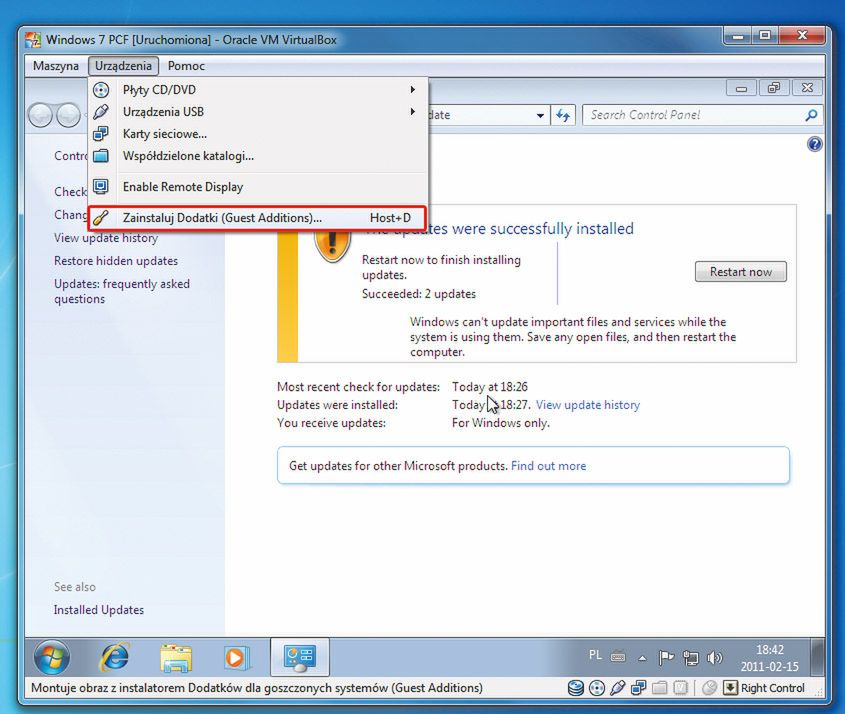Click the Control Panel taskbar button
The width and height of the screenshot is (845, 714).
click(300, 657)
